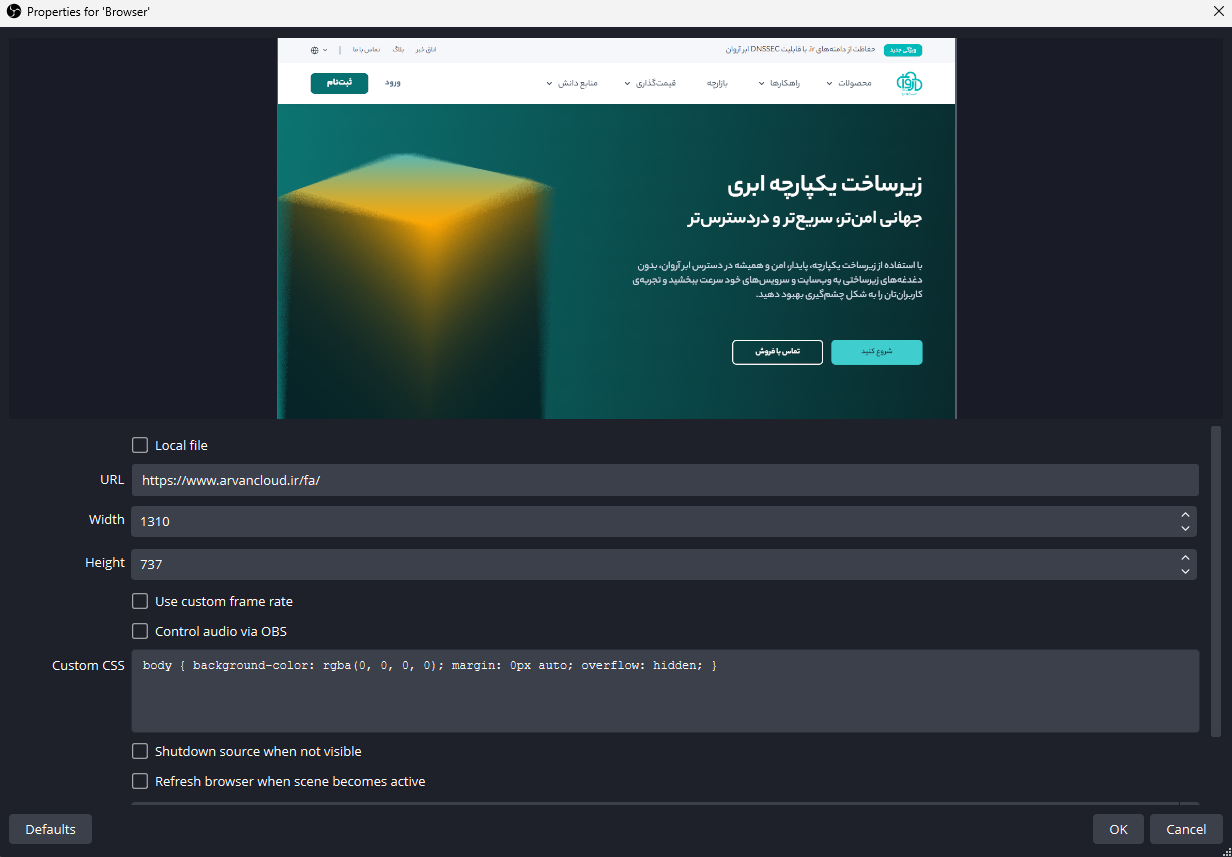Enable Shutdown source when not visible

click(140, 751)
